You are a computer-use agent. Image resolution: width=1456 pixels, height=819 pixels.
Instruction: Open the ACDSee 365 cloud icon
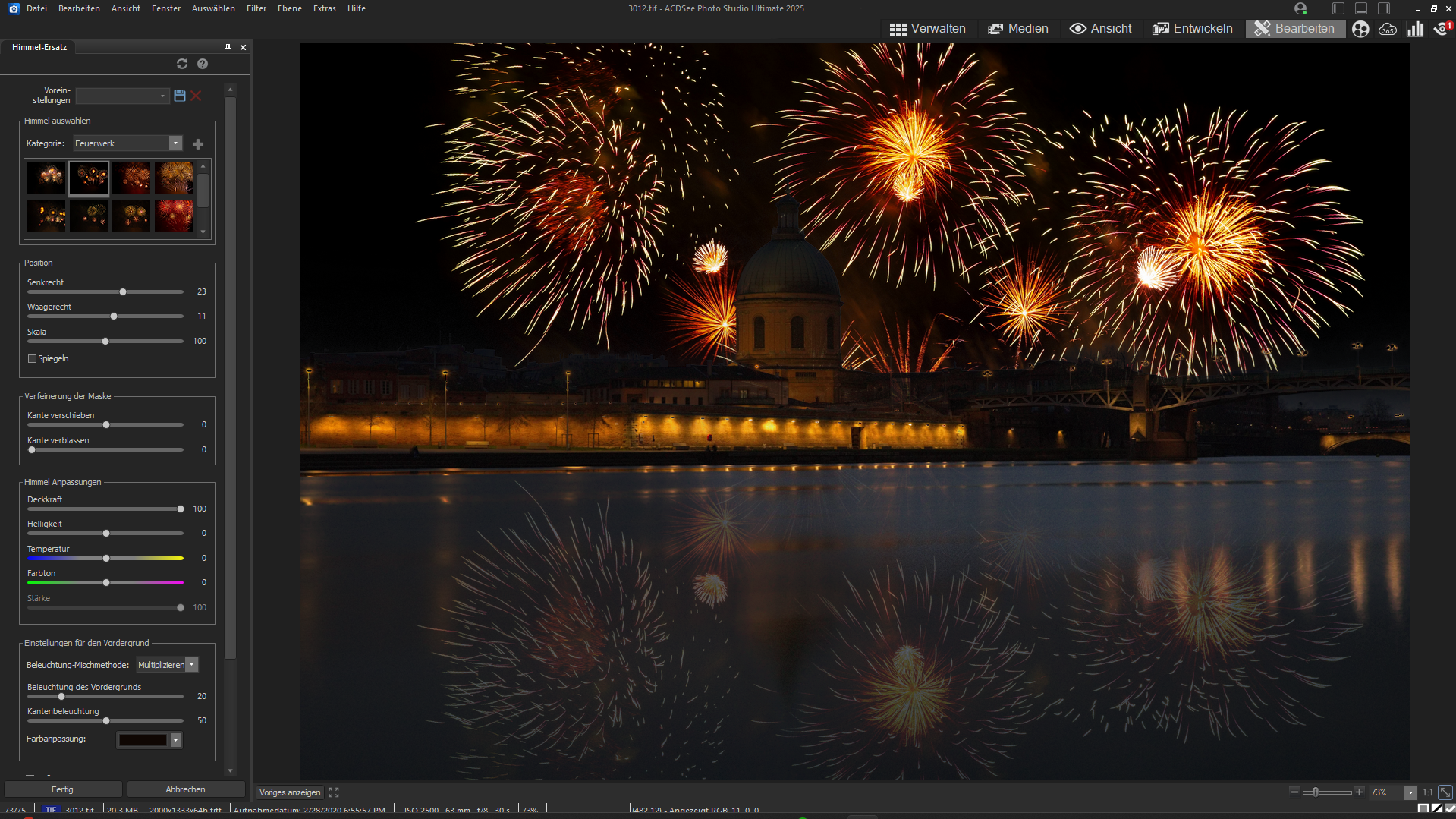(x=1388, y=29)
